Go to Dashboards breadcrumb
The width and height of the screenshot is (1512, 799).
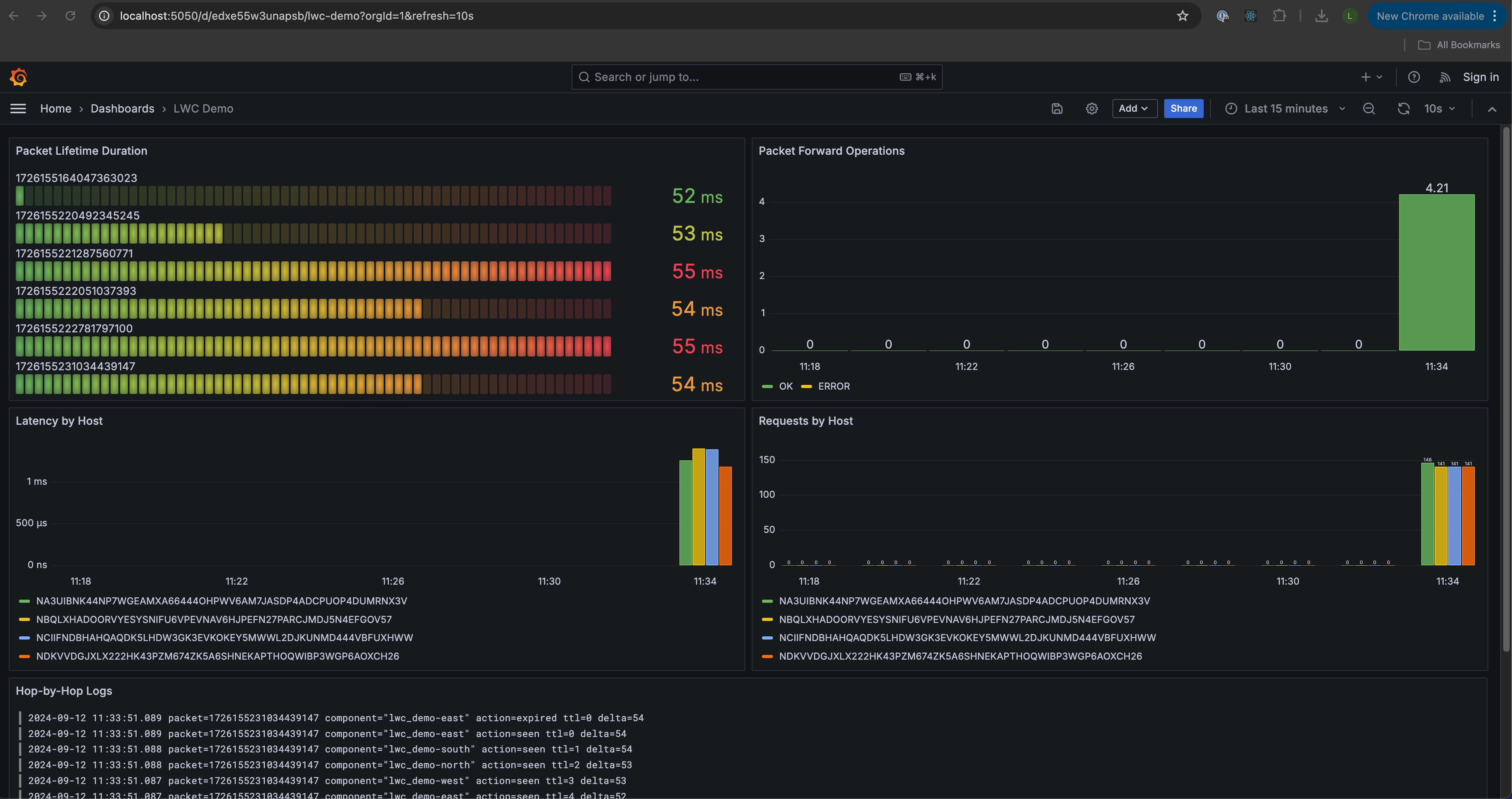tap(122, 109)
